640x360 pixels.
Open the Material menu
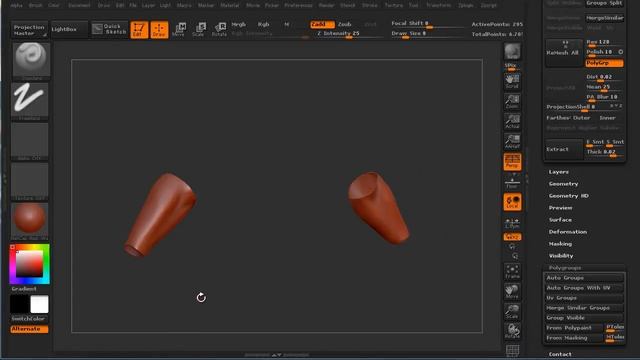point(230,5)
